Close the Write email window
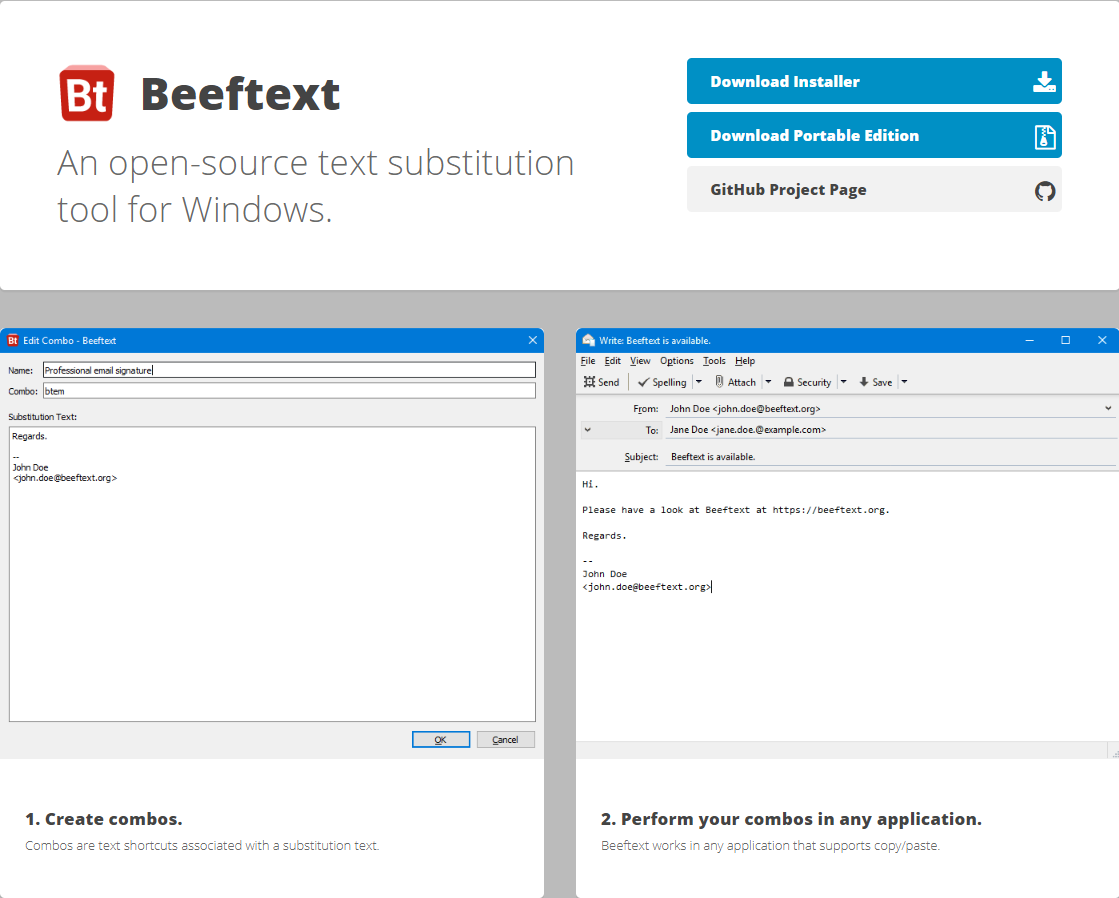 [x=1102, y=340]
